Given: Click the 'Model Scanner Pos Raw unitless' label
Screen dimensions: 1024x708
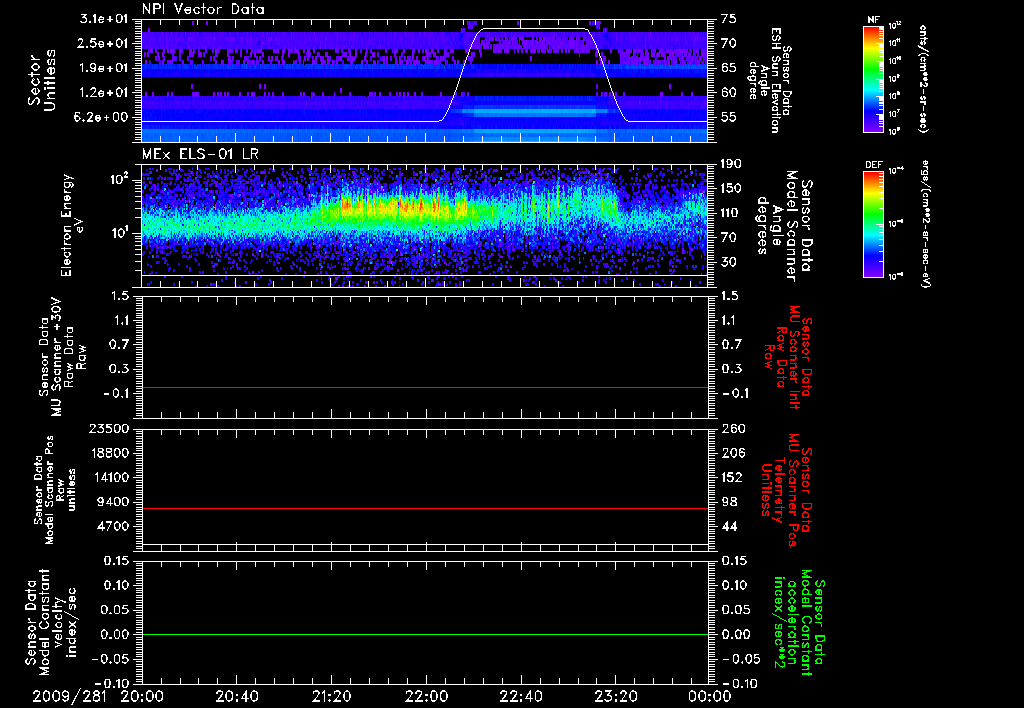Looking at the screenshot, I should coord(55,490).
